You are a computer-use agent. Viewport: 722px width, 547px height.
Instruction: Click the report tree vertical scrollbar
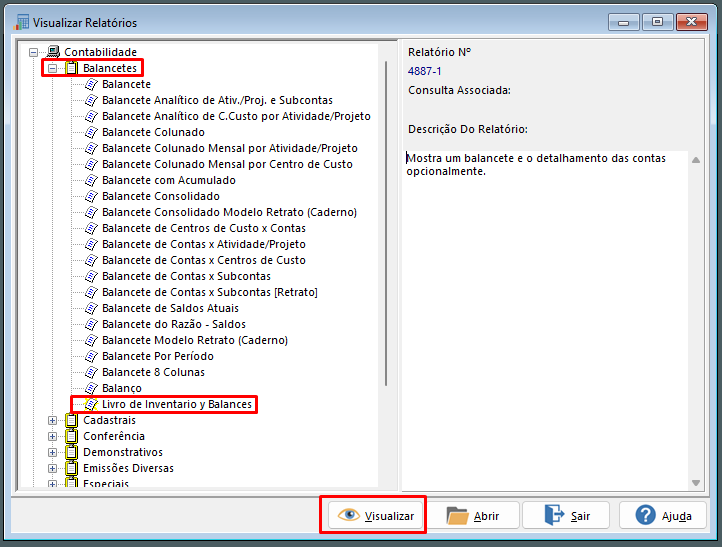point(386,224)
